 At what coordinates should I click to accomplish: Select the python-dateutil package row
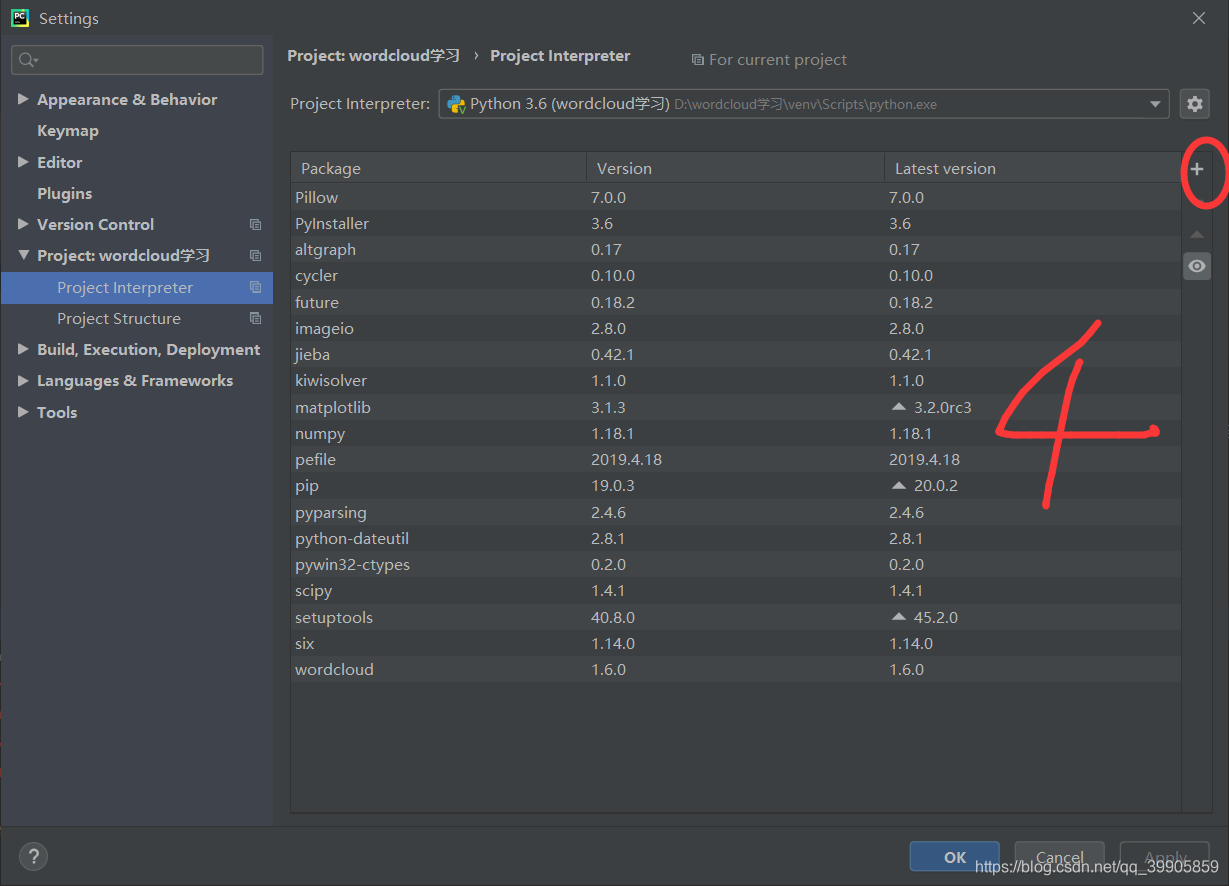point(735,538)
